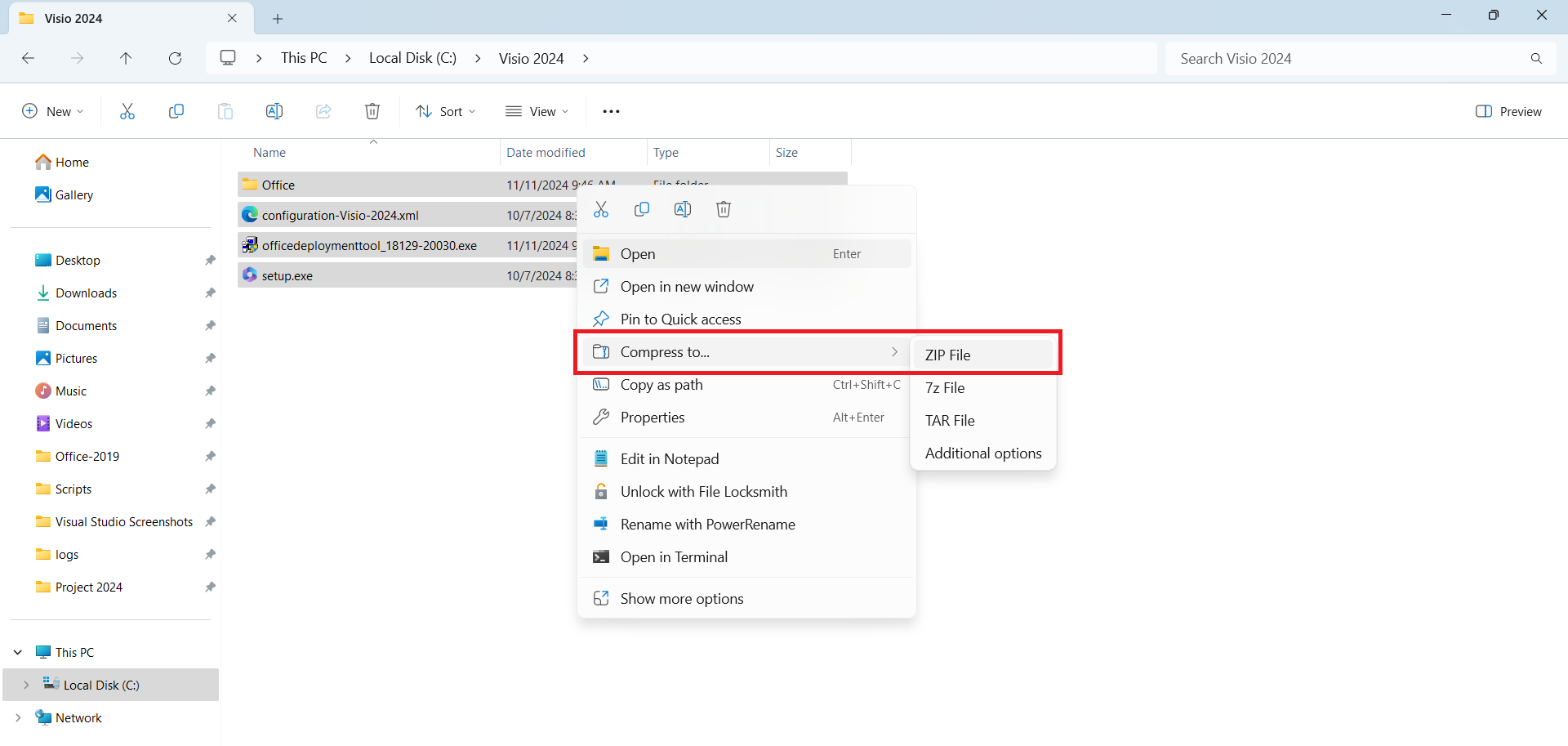Unpin Documents using its pin icon

[210, 325]
